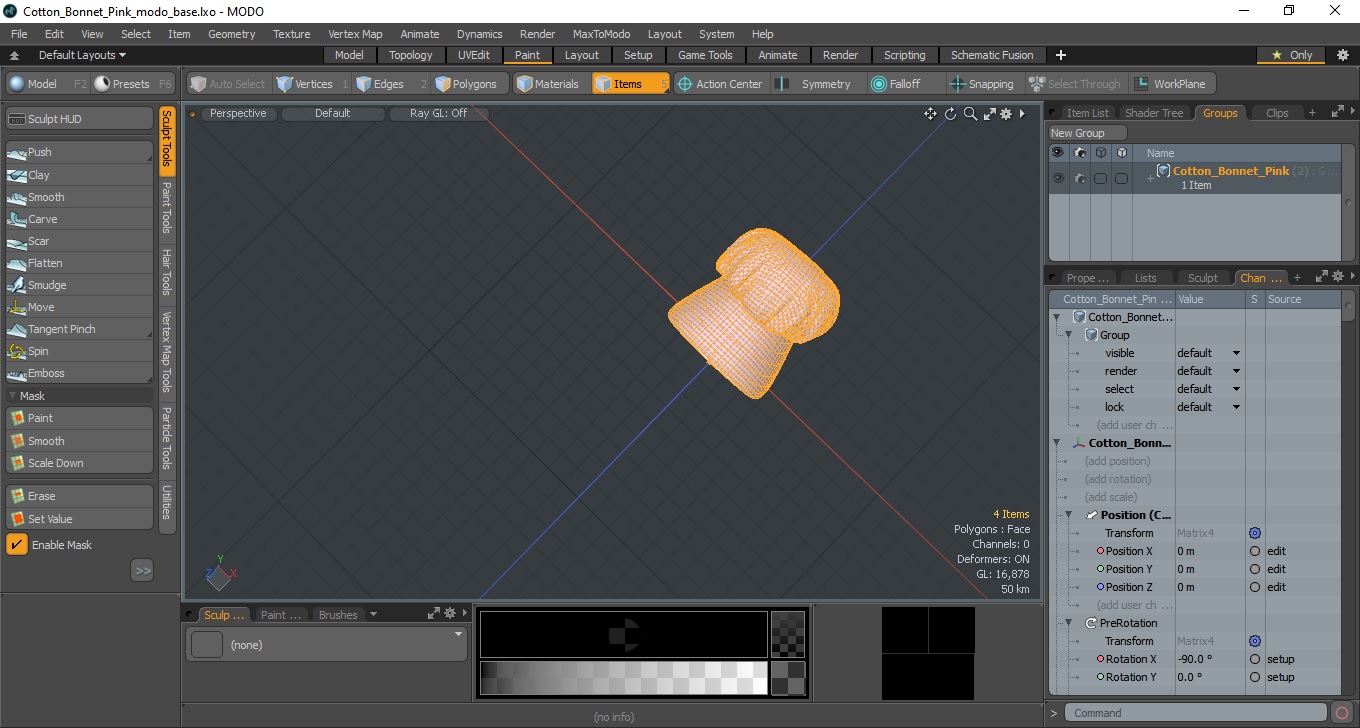Toggle Rotation X keyframe circle
The height and width of the screenshot is (728, 1360).
click(x=1254, y=659)
